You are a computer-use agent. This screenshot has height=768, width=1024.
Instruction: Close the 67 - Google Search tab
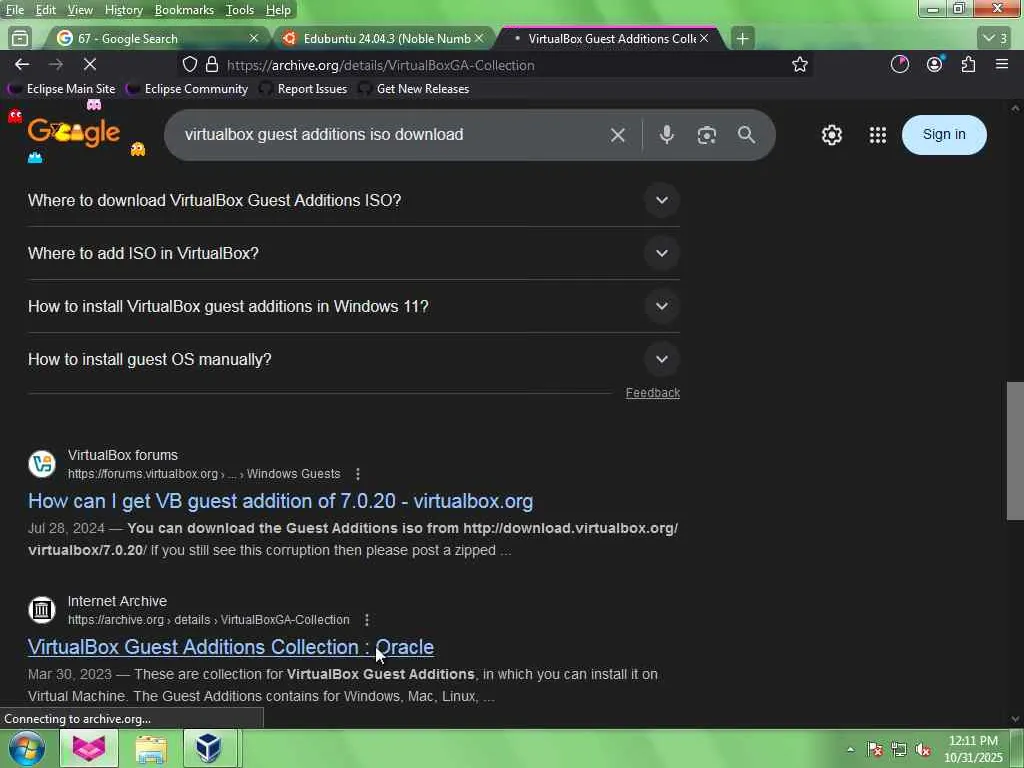point(254,39)
